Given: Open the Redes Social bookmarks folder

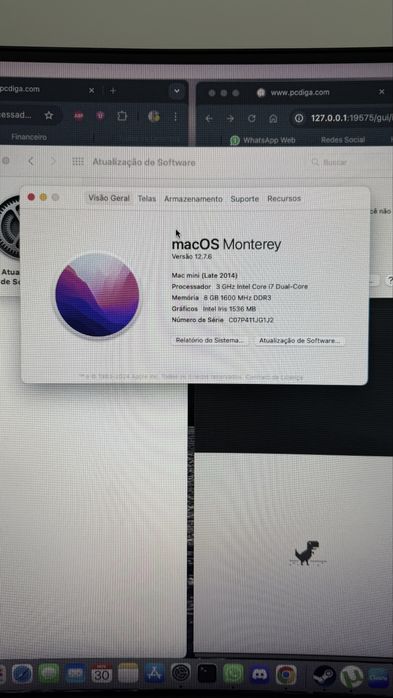Looking at the screenshot, I should [x=343, y=140].
